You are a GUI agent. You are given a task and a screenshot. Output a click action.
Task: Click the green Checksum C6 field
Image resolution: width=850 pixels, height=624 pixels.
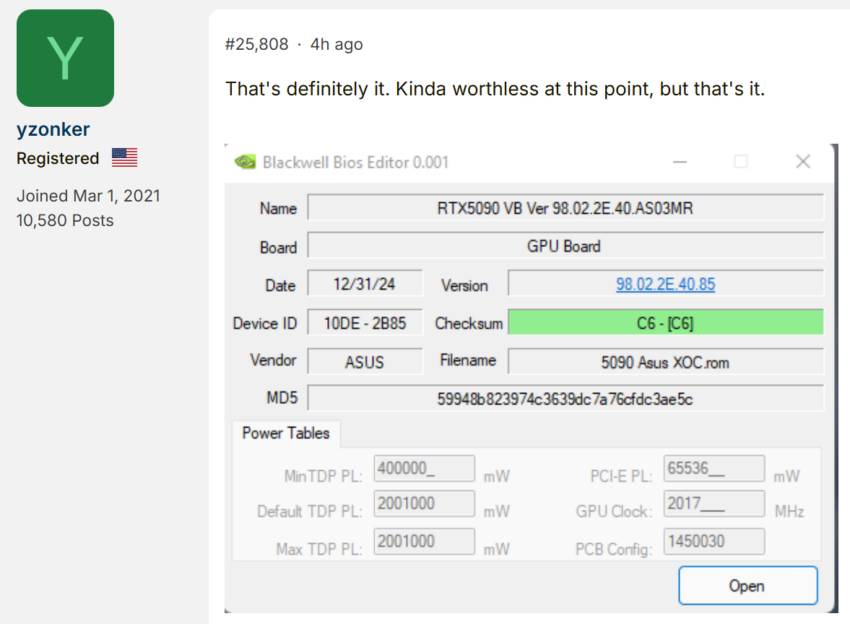(665, 322)
